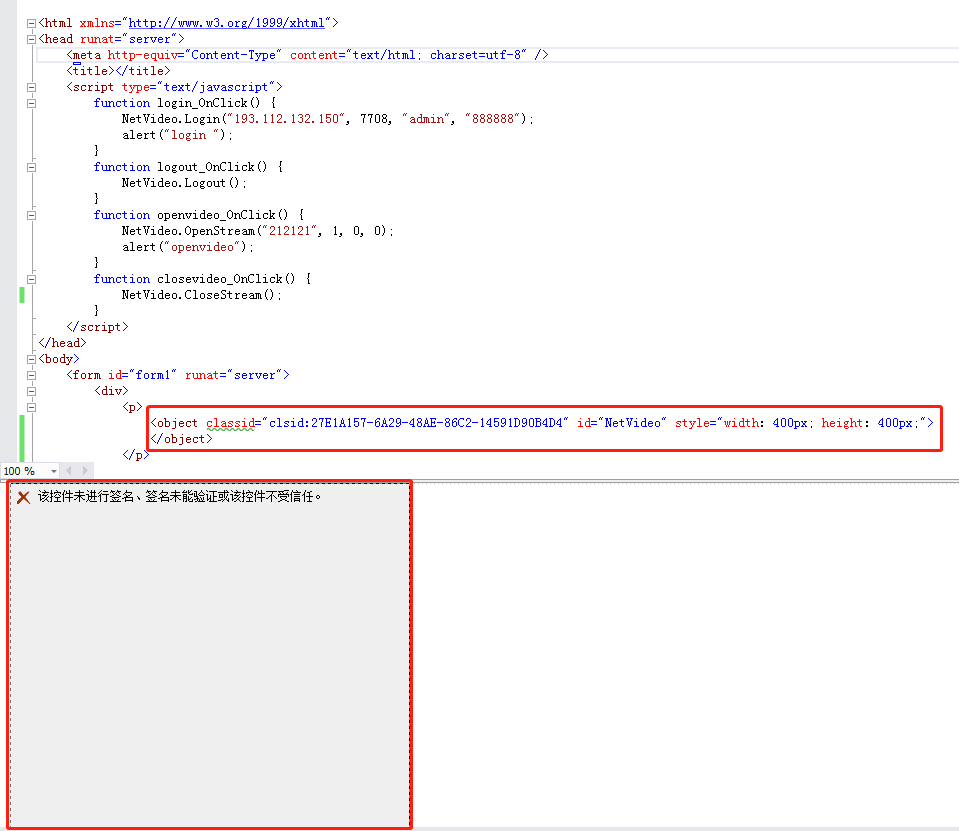This screenshot has height=831, width=959.
Task: Click the "admin" string argument
Action: (x=426, y=119)
